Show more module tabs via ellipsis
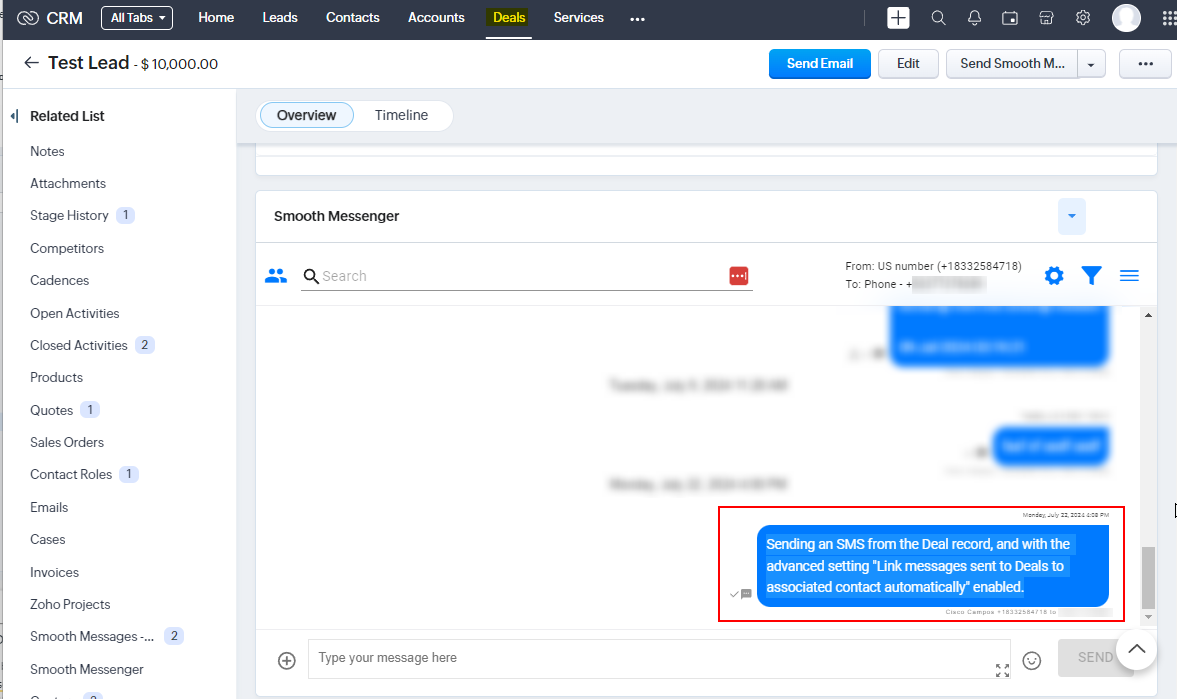This screenshot has width=1177, height=699. click(637, 19)
